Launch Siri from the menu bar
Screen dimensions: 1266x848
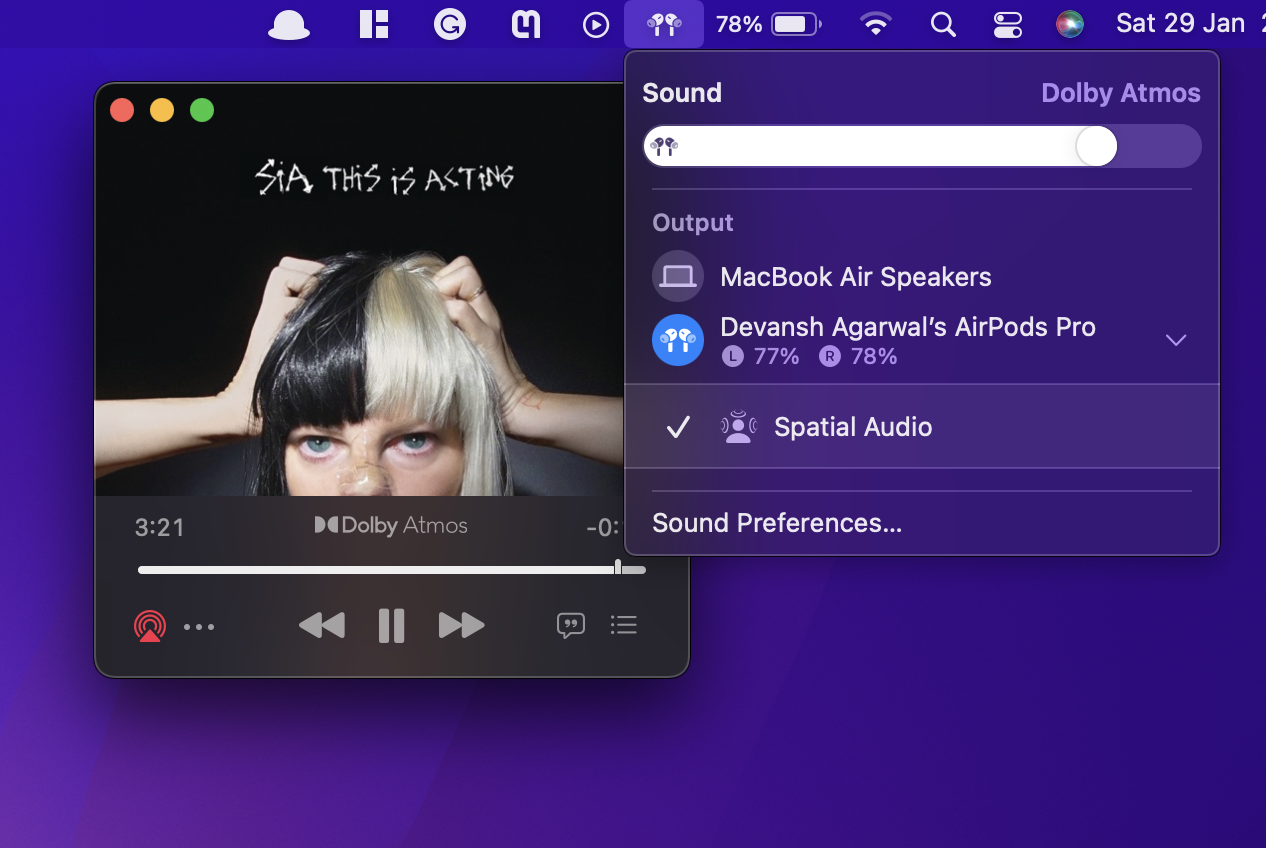click(1070, 24)
